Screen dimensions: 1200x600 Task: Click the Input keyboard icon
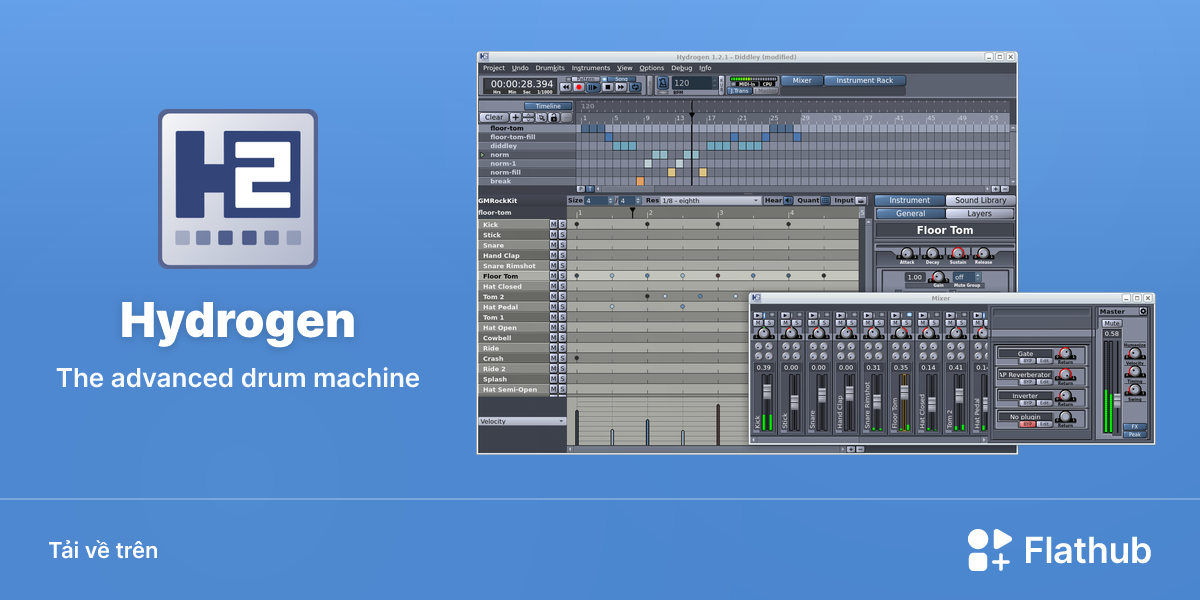pos(861,200)
